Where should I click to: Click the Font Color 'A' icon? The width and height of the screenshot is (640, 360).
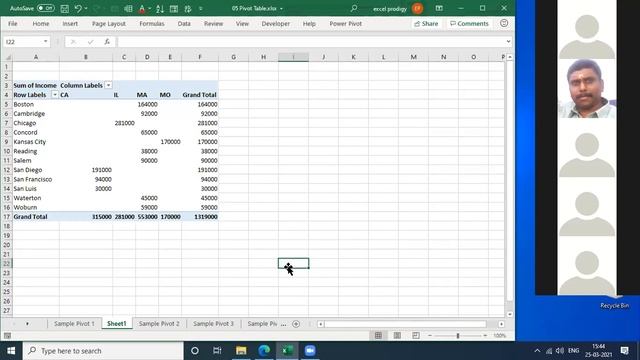(142, 9)
